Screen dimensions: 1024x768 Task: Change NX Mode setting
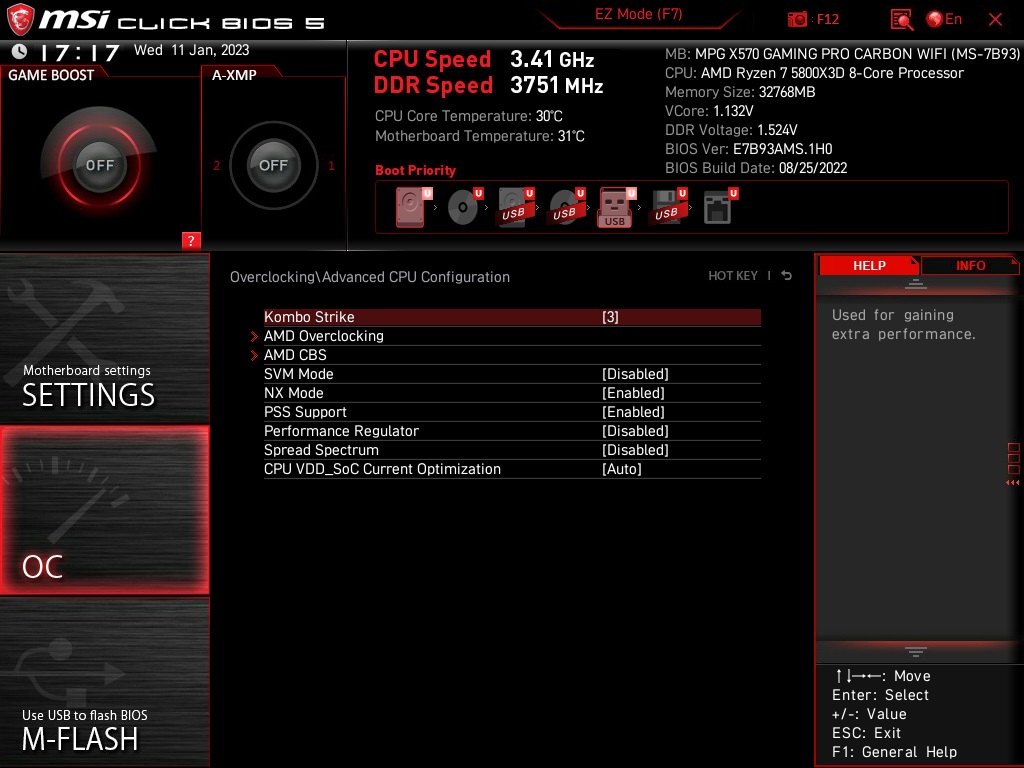click(512, 392)
